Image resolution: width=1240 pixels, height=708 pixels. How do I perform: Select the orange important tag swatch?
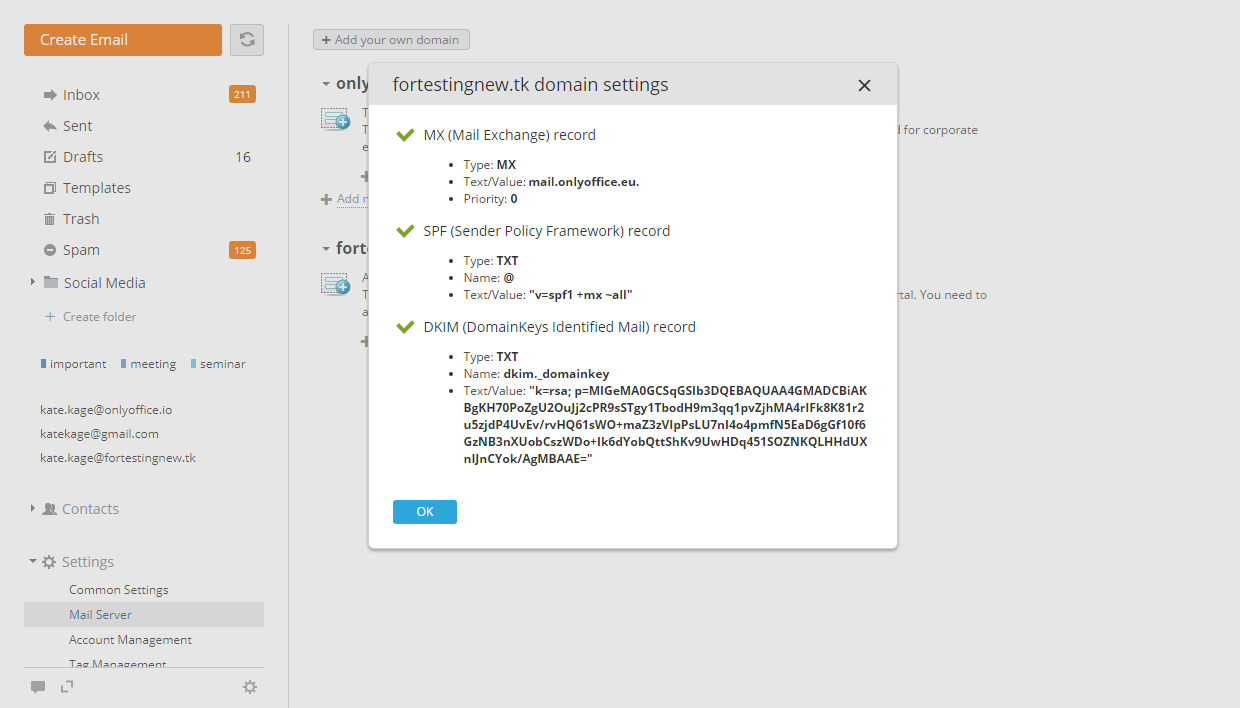pyautogui.click(x=46, y=363)
